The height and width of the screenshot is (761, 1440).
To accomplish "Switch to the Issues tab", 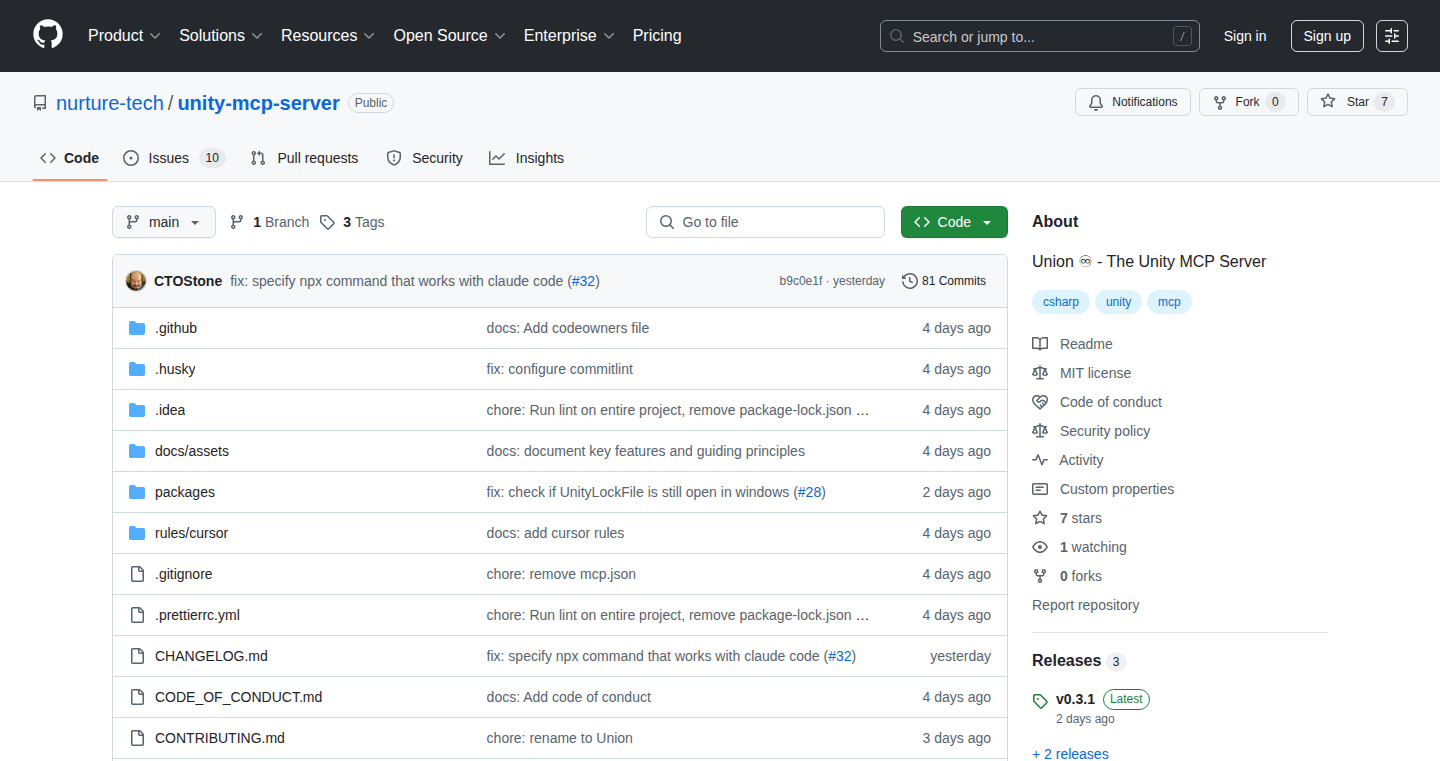I will click(x=174, y=158).
